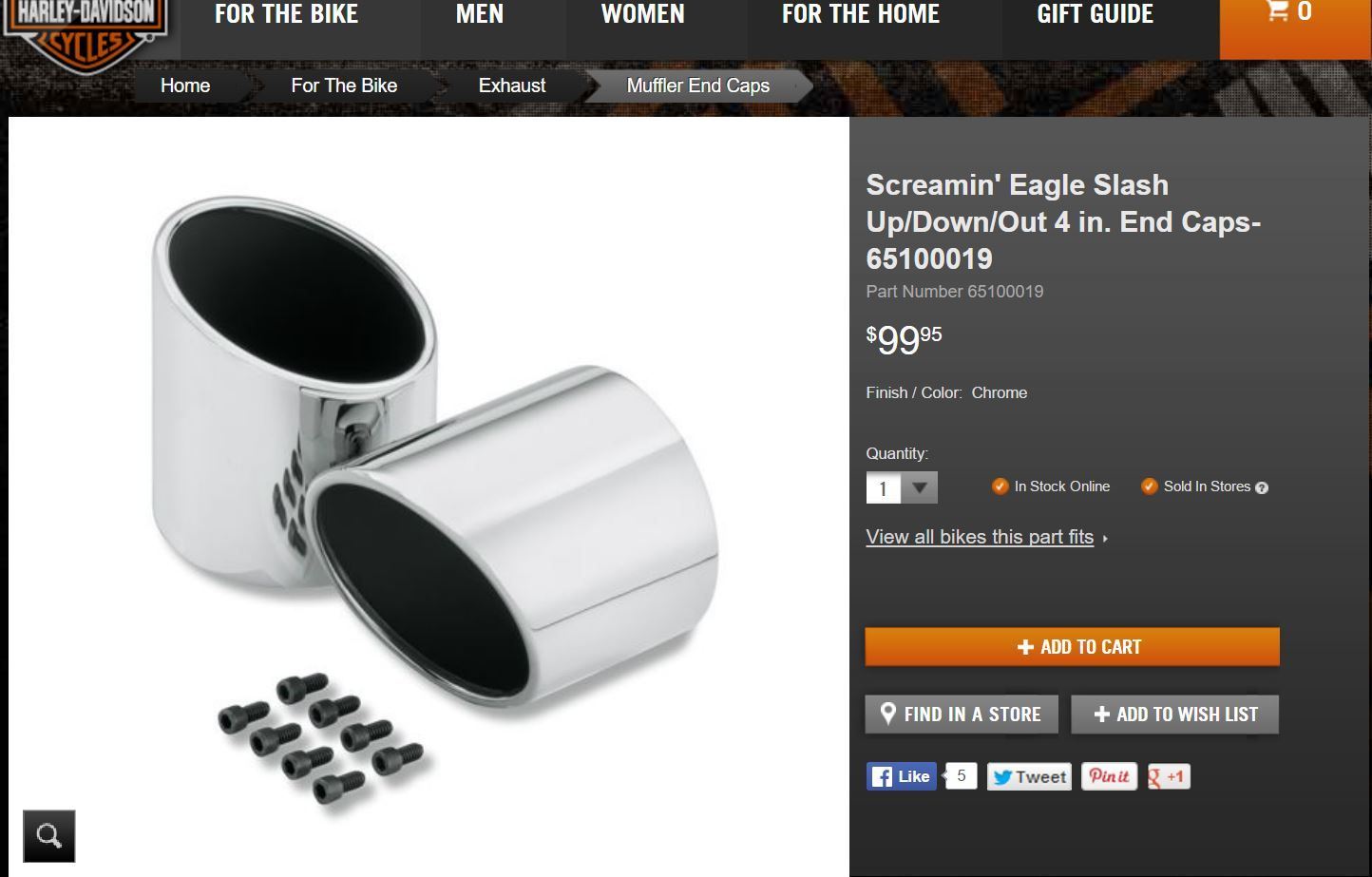Click ADD TO WISH LIST button
1372x877 pixels.
1175,715
